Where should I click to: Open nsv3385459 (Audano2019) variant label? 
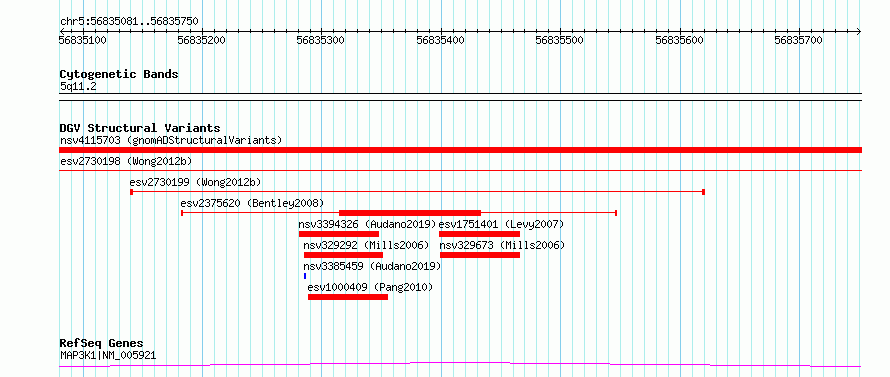372,266
